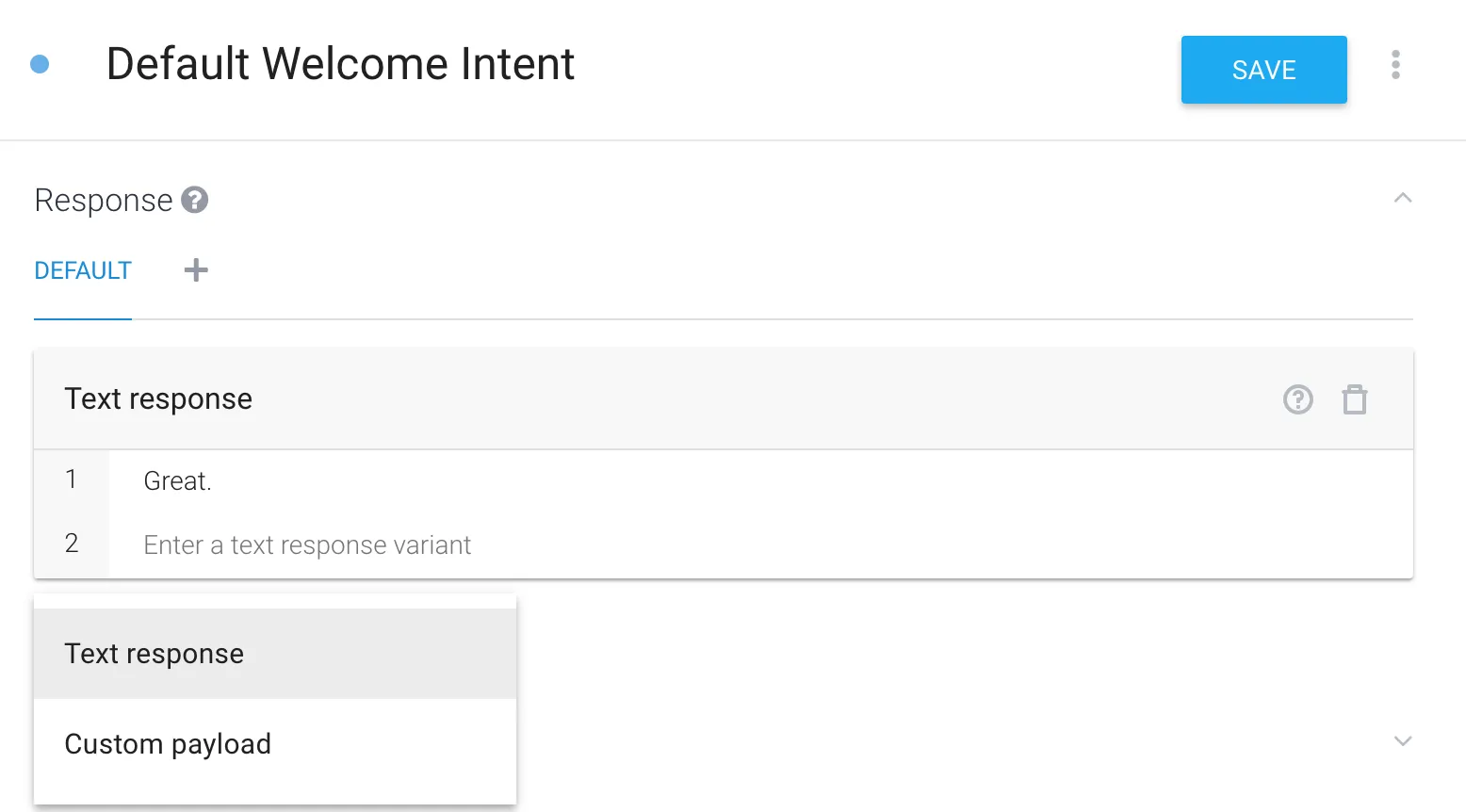The width and height of the screenshot is (1466, 812).
Task: Save the intent with the SAVE button
Action: tap(1263, 70)
